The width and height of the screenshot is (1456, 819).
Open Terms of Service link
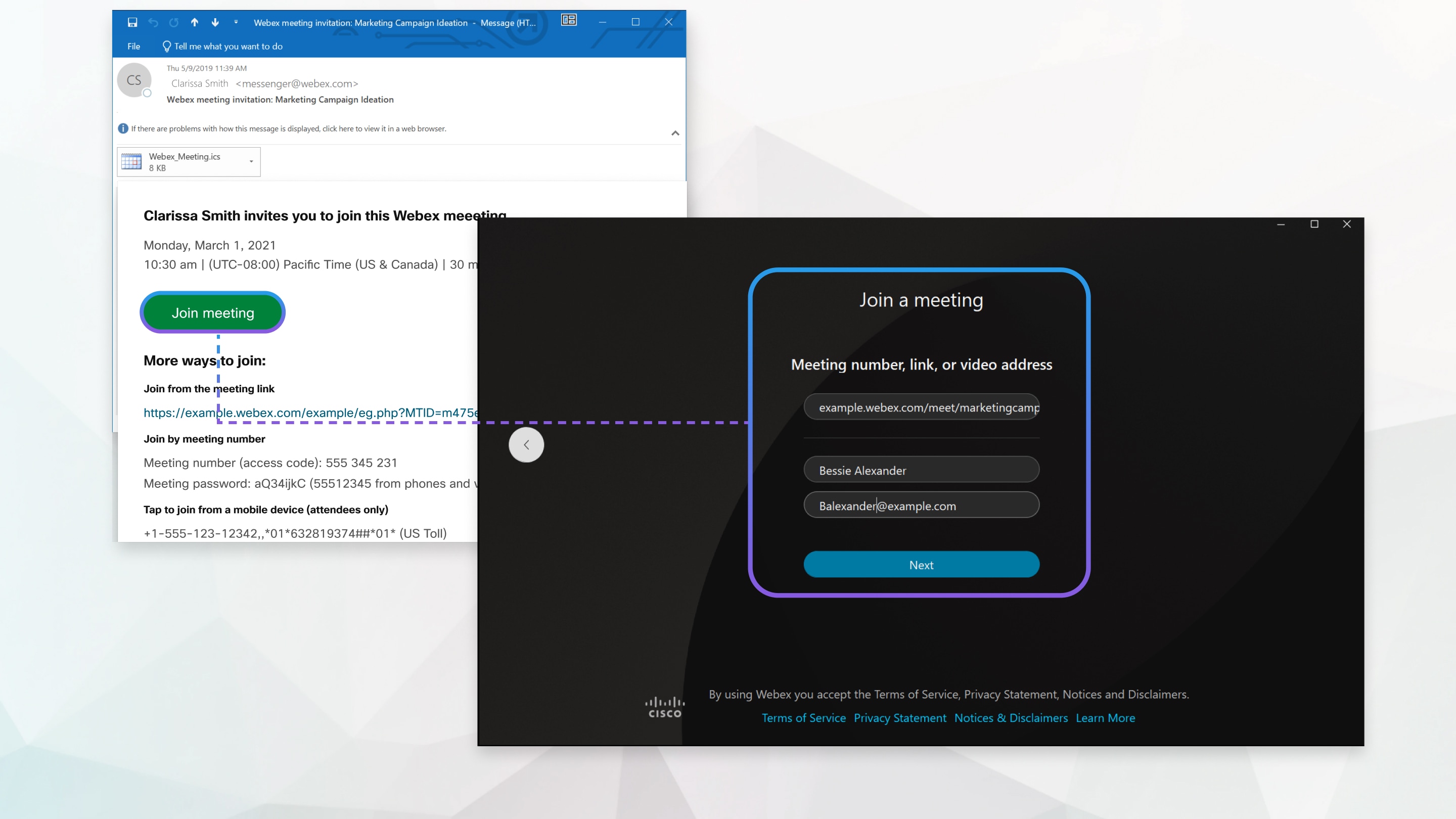tap(804, 718)
